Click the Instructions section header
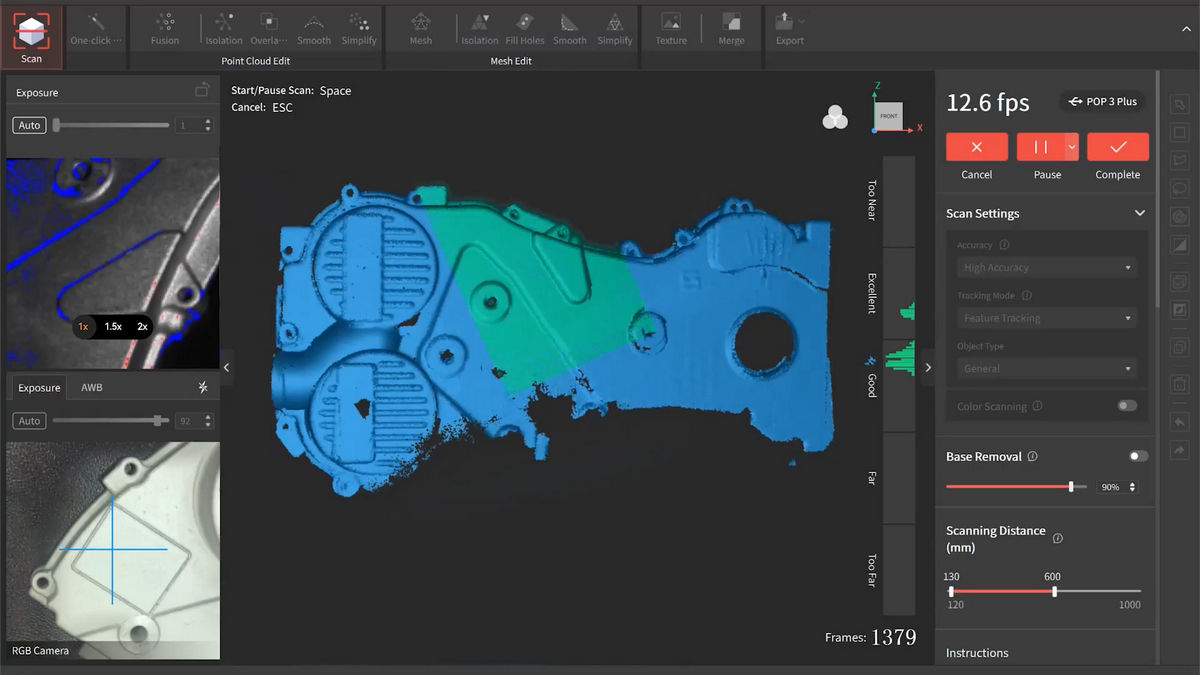Viewport: 1200px width, 675px height. 977,653
